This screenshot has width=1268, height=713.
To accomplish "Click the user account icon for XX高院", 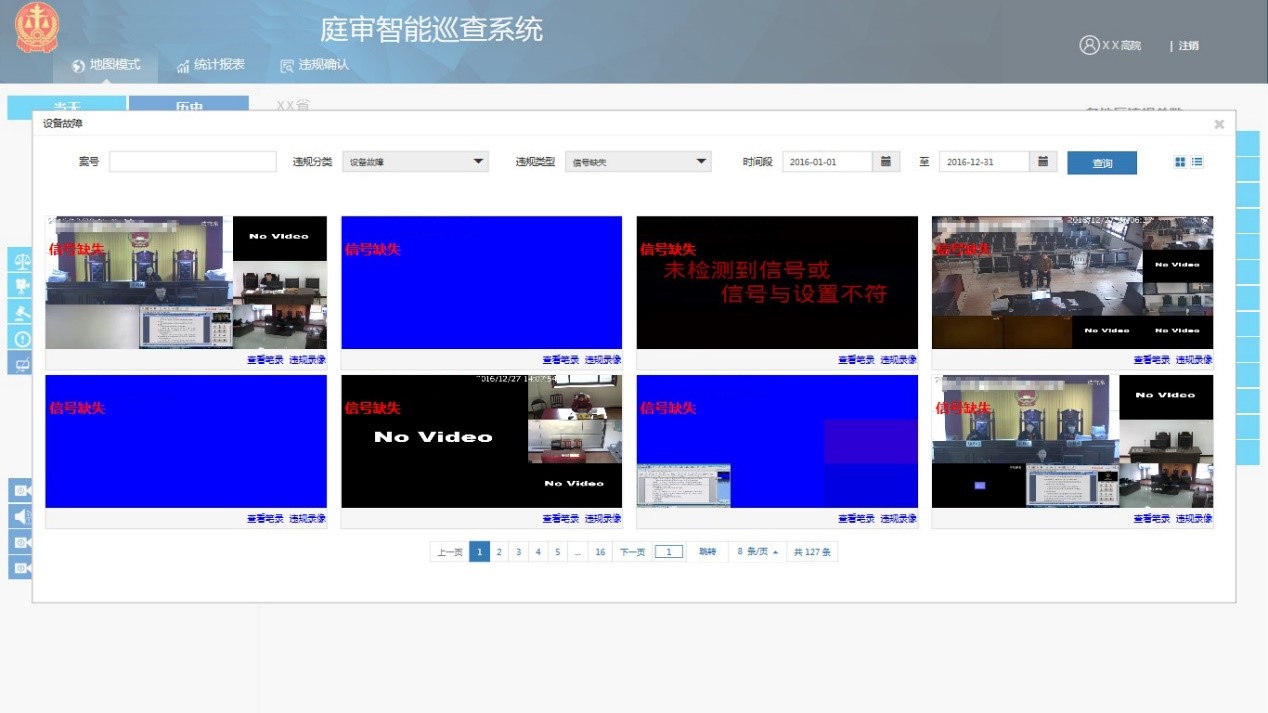I will pos(1089,45).
